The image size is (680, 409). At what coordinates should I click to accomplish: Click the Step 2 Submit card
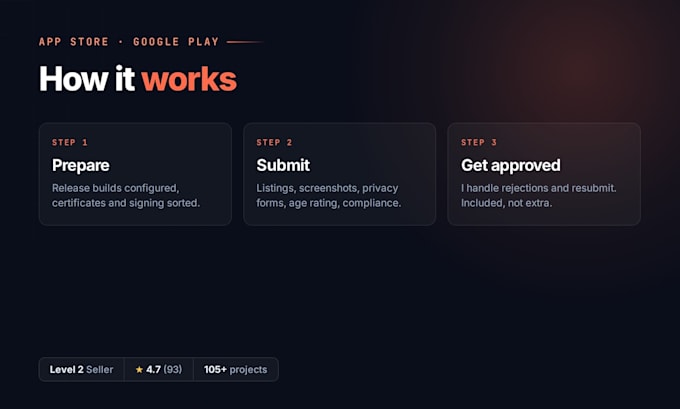[340, 174]
